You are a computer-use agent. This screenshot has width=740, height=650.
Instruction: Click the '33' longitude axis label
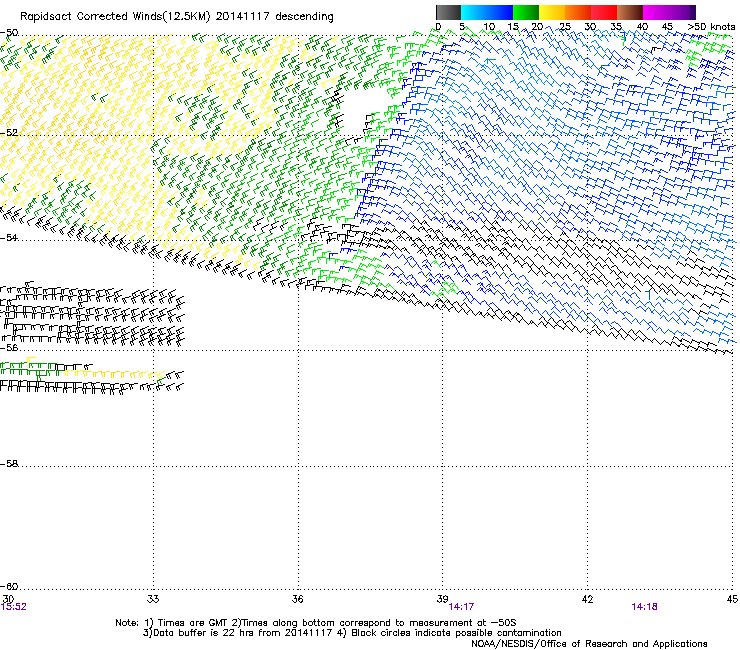point(153,599)
